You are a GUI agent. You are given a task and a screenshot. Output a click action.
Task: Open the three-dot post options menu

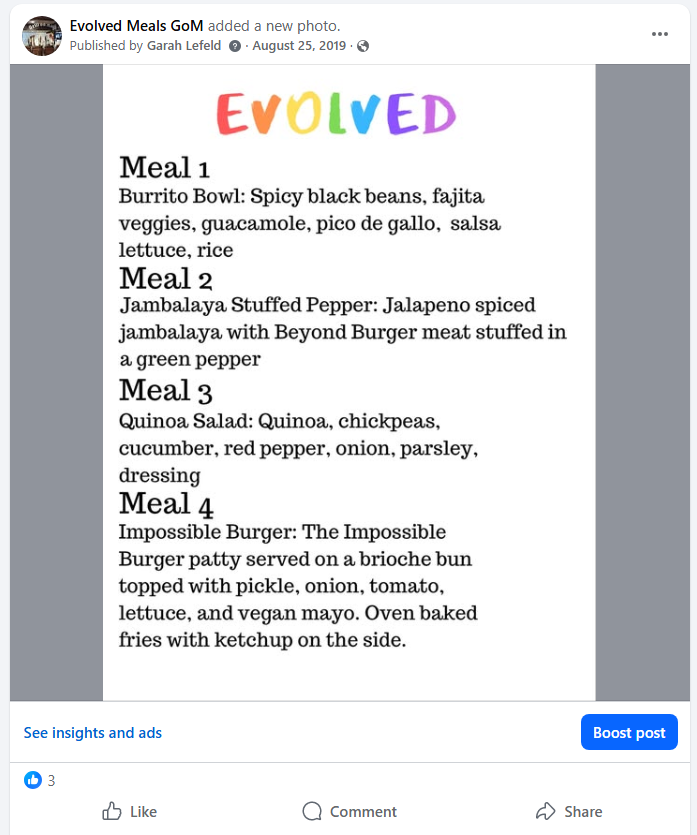click(659, 34)
